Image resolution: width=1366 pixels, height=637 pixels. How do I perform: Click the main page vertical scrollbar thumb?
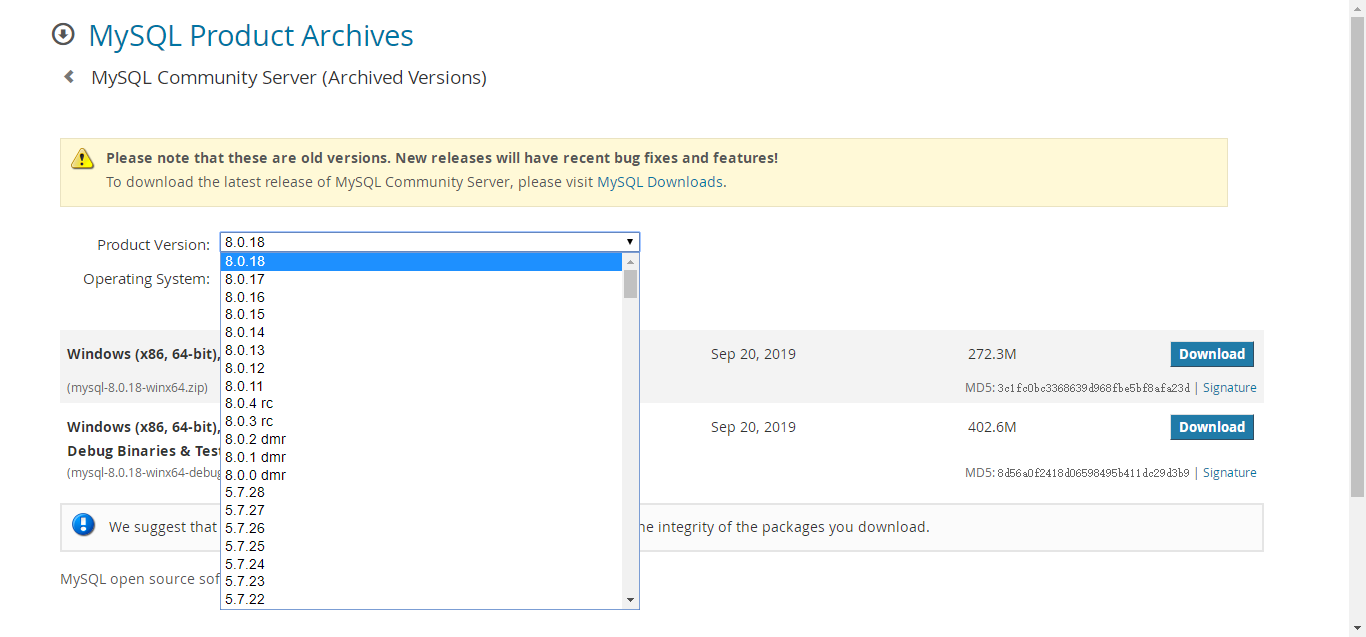(x=1357, y=257)
